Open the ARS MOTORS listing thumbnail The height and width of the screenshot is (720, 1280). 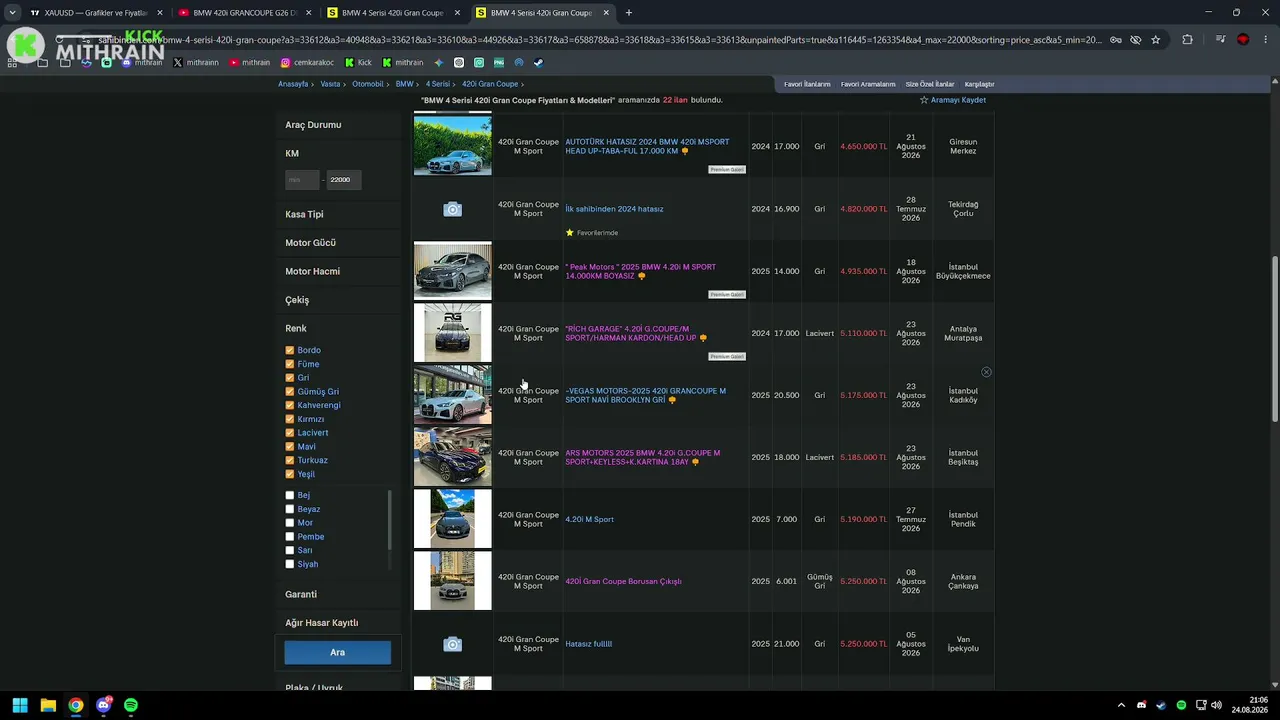click(453, 457)
